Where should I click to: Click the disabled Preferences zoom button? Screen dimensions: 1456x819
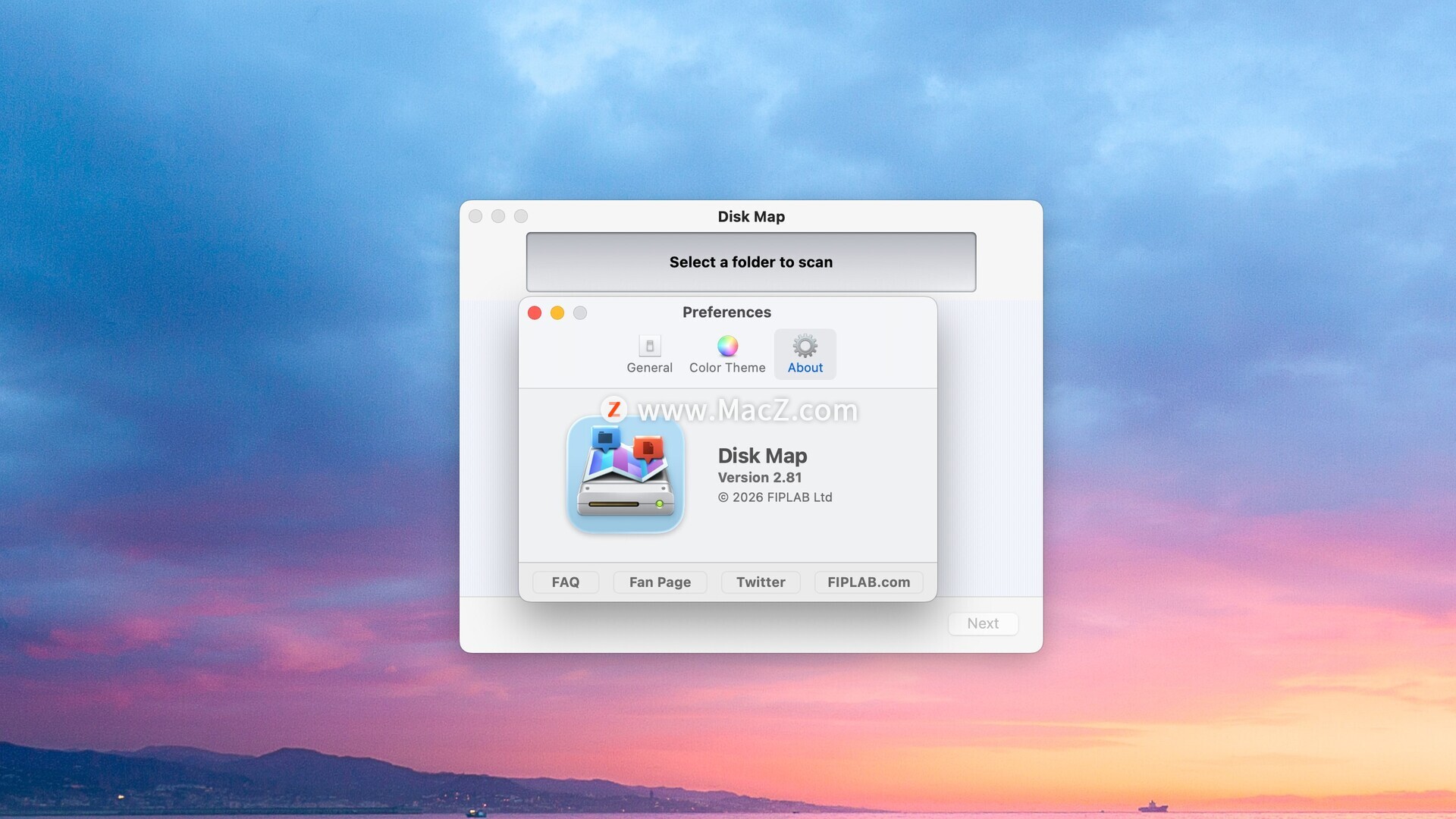pos(580,313)
